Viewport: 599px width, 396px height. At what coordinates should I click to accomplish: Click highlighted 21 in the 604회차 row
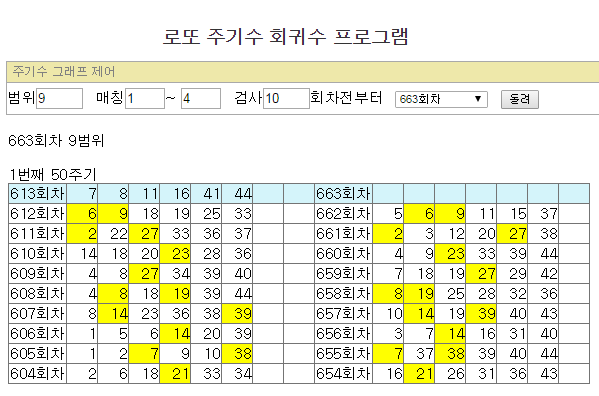pos(175,373)
